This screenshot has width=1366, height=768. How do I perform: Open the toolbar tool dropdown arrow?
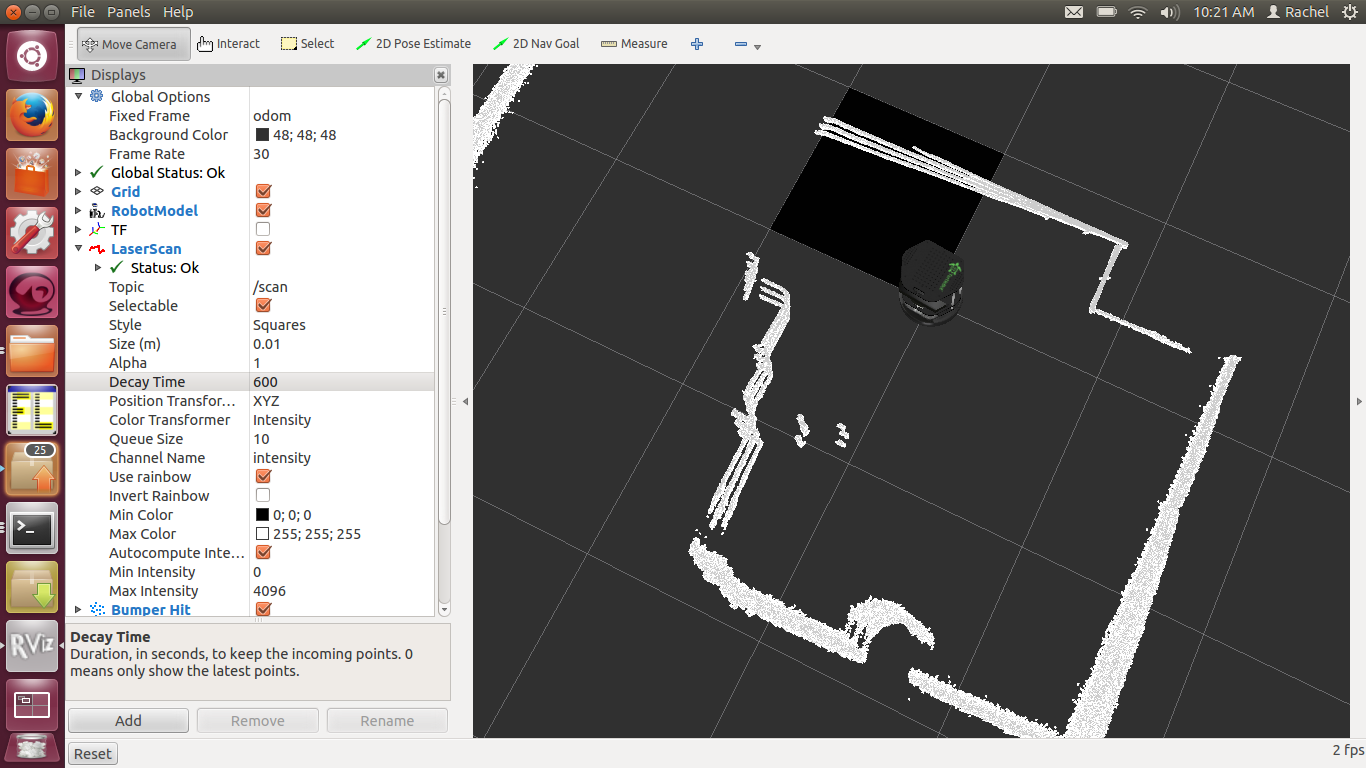[758, 47]
